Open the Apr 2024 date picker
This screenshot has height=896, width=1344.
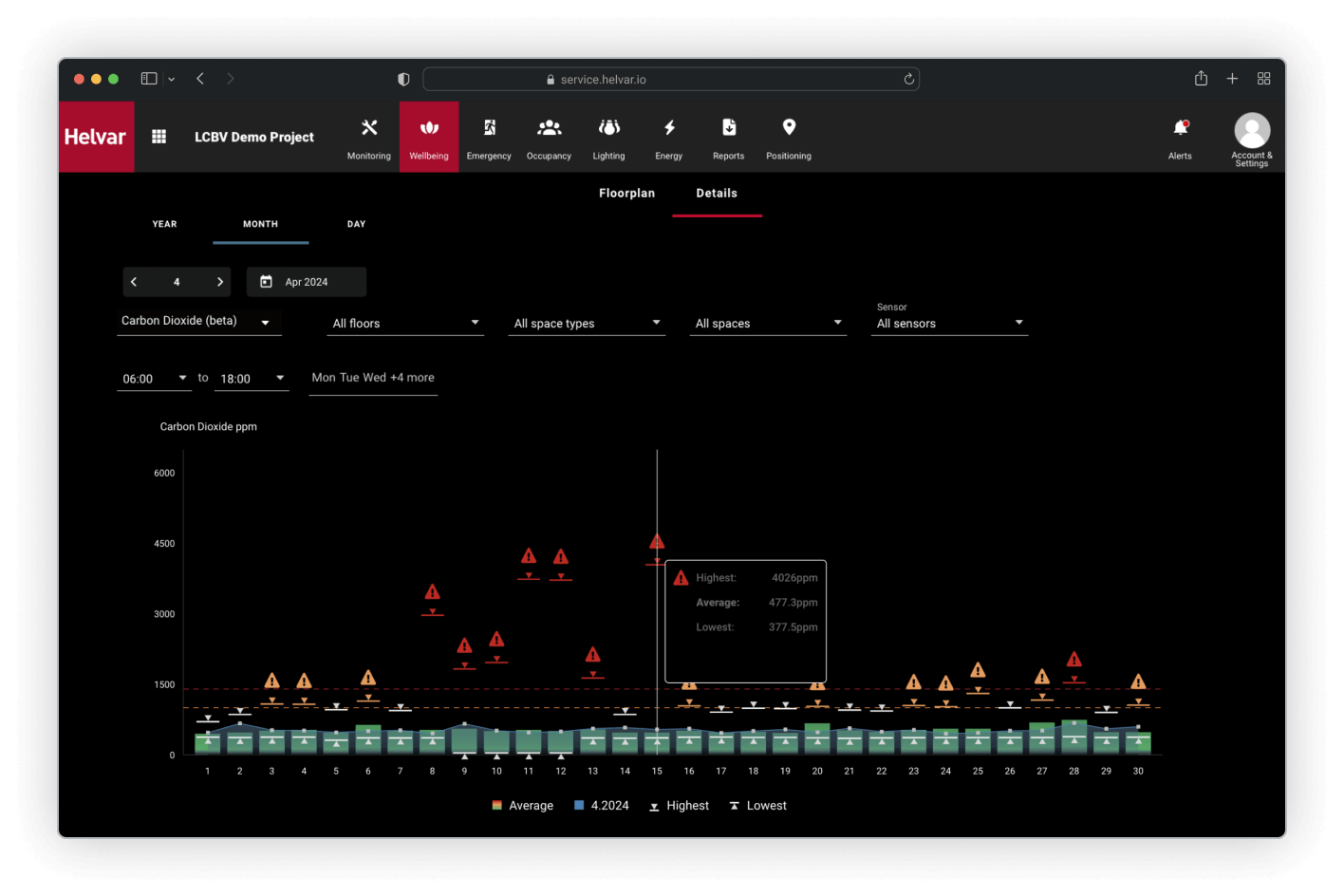(x=306, y=282)
